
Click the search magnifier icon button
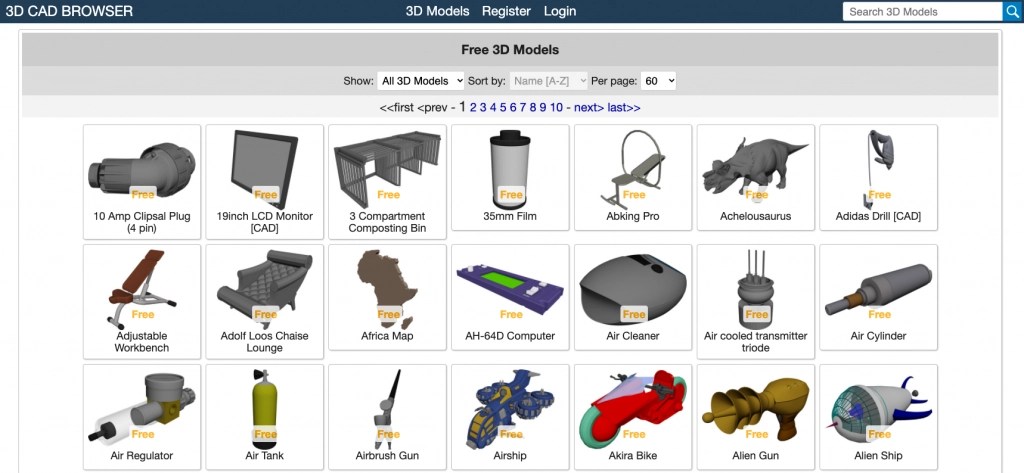1012,11
